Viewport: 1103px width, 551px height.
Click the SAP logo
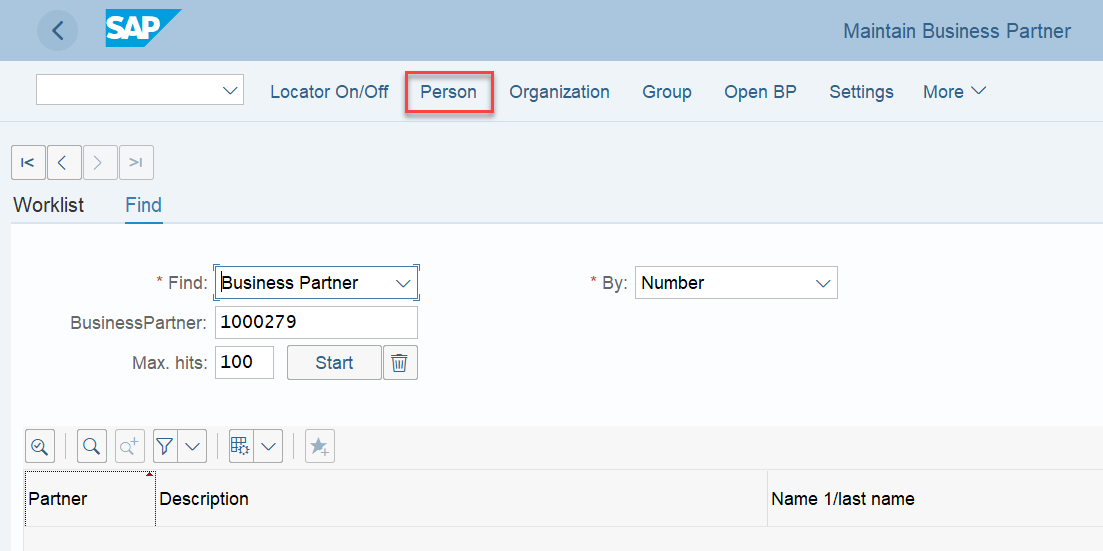pyautogui.click(x=143, y=28)
